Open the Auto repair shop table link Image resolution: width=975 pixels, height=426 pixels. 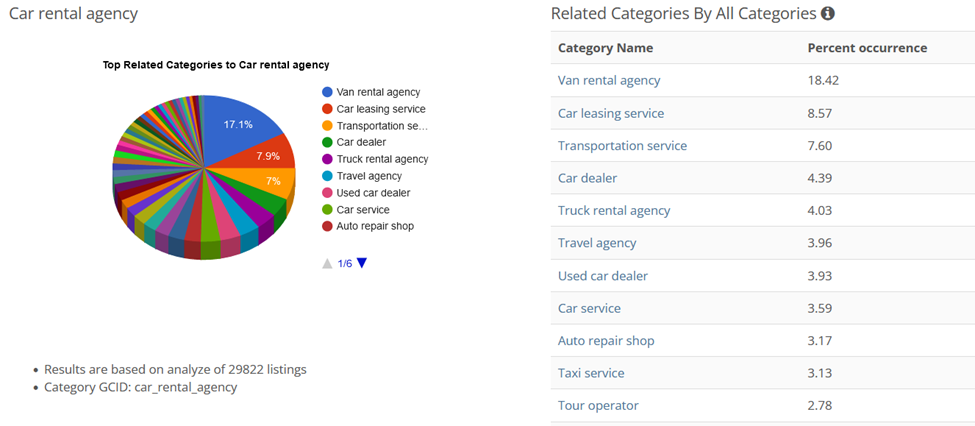point(606,340)
